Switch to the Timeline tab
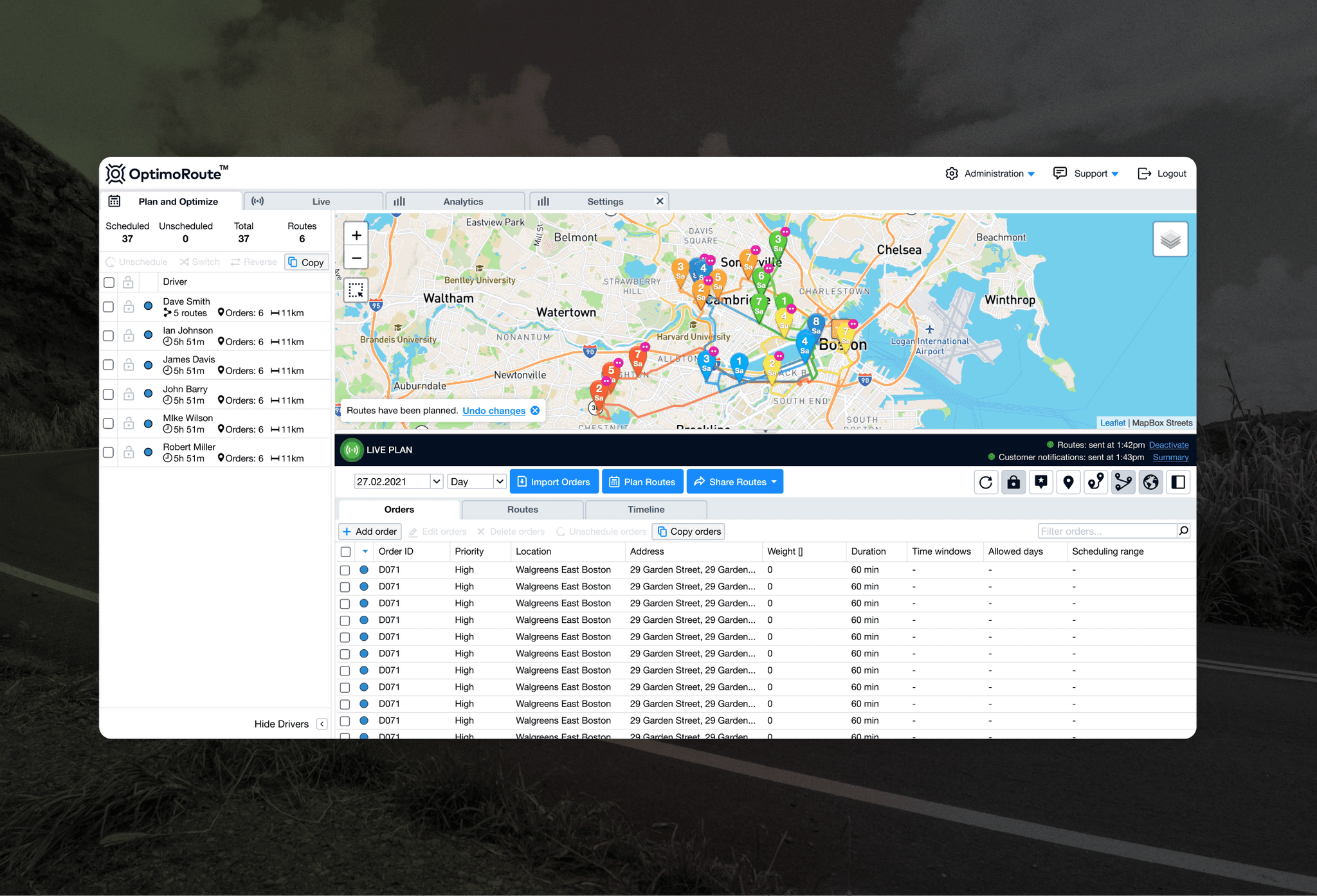 [x=646, y=510]
